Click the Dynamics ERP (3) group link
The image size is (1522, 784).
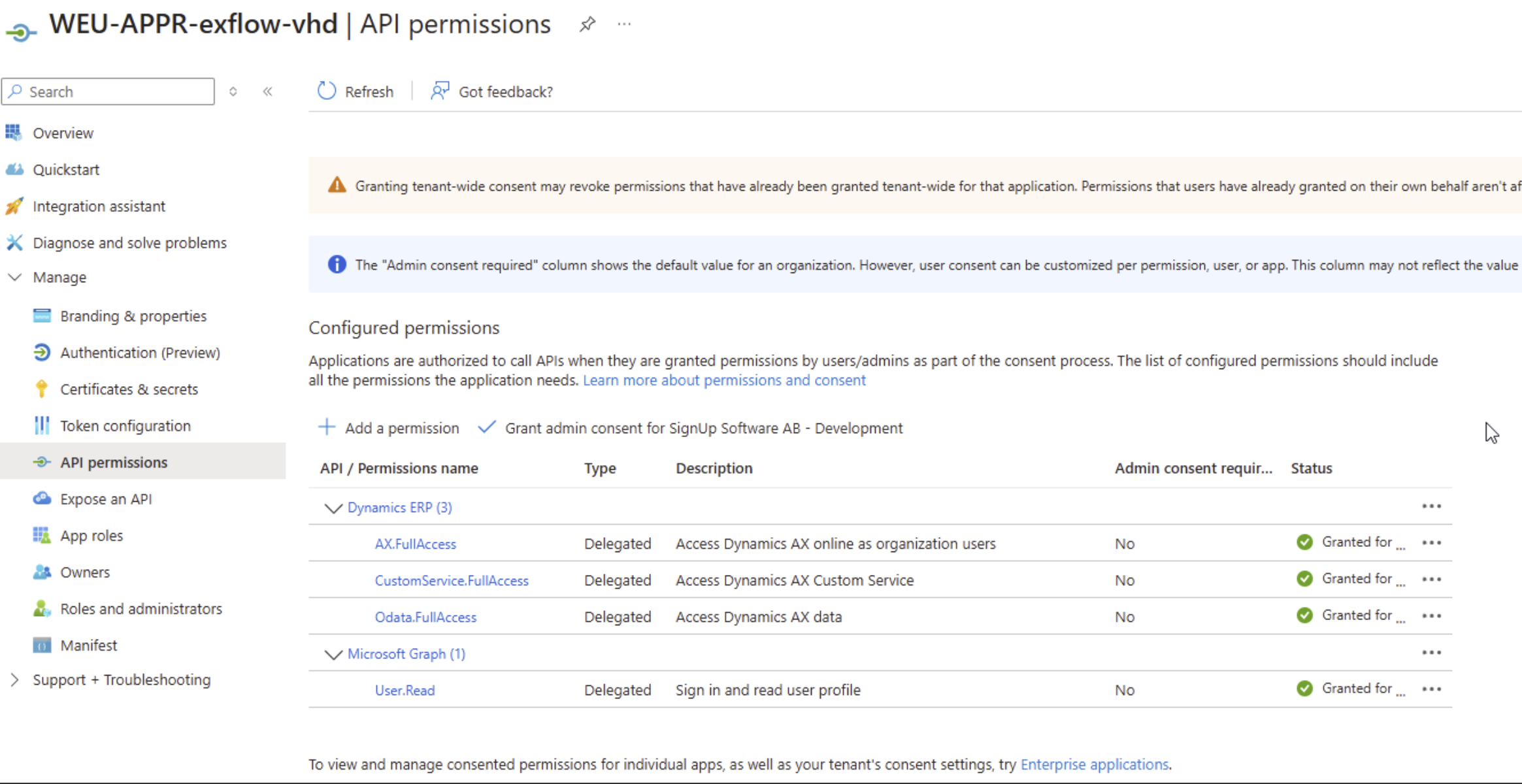(x=400, y=508)
